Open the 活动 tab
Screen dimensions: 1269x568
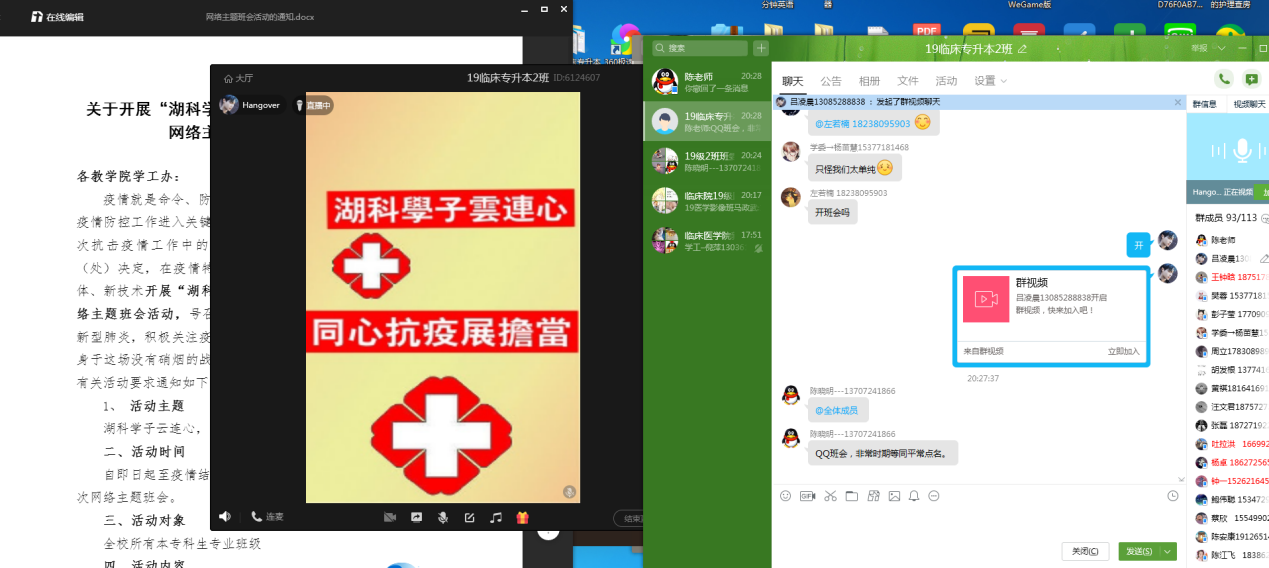point(946,81)
